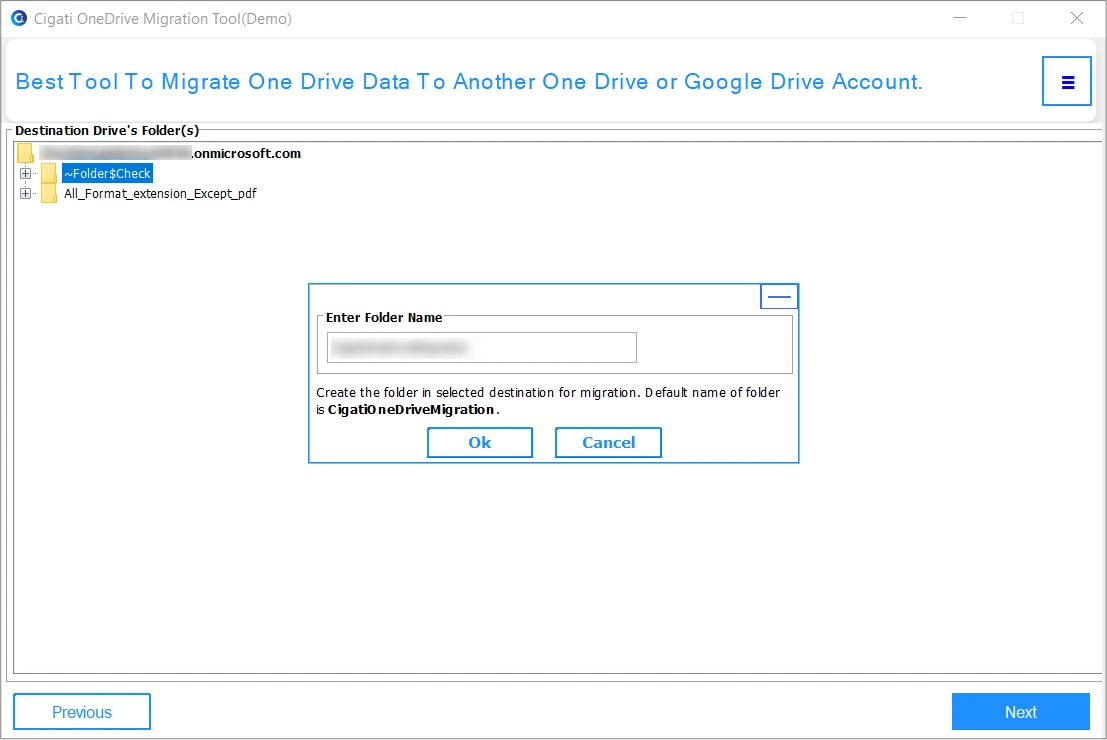
Task: Minimize the application window
Action: (960, 19)
